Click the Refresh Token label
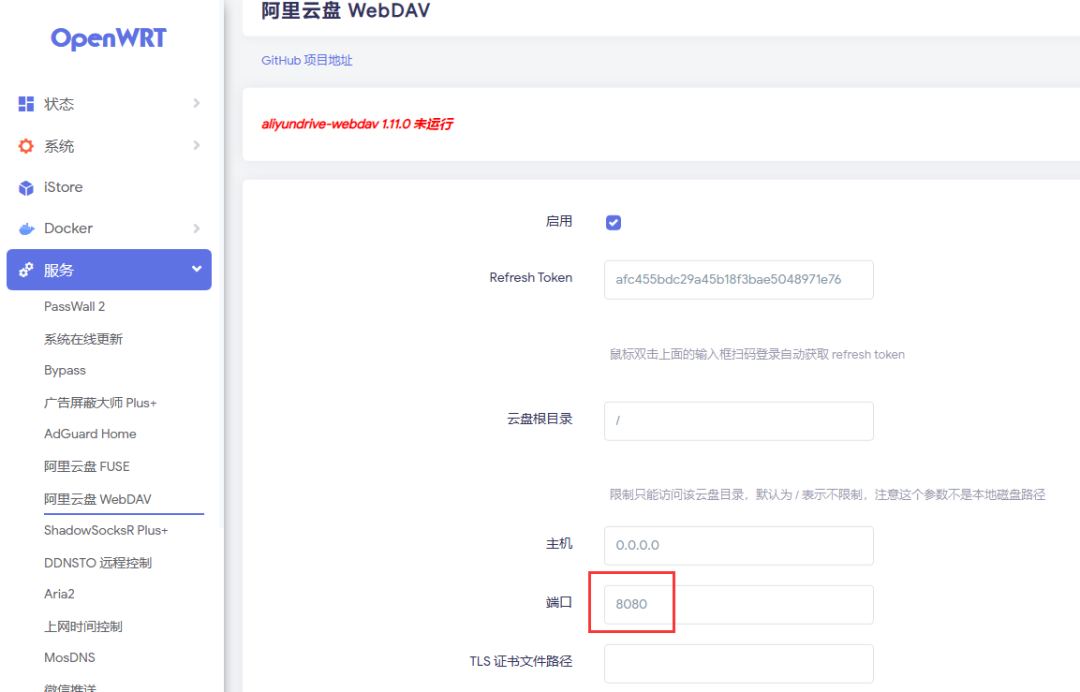1080x692 pixels. (530, 277)
